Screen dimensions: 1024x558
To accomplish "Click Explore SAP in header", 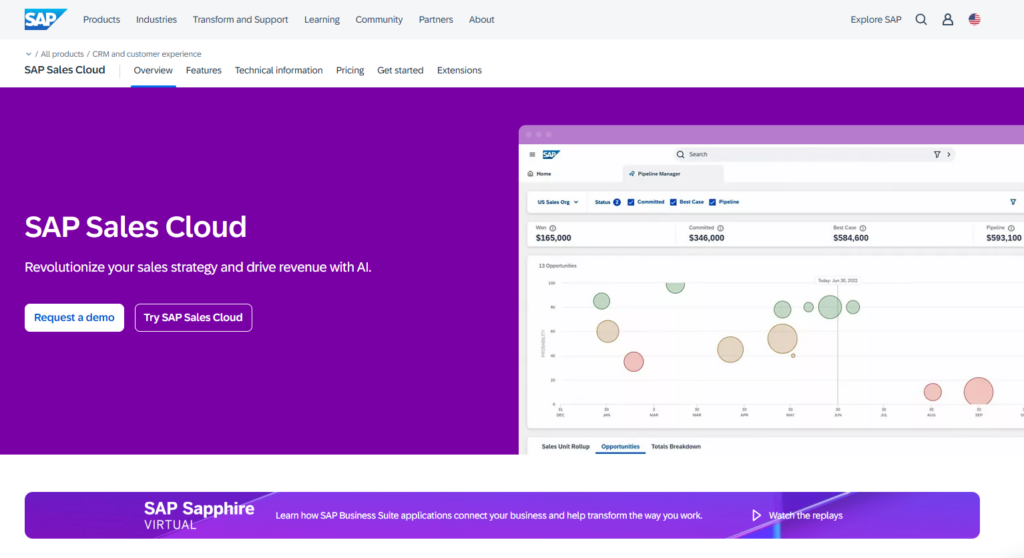I will (x=876, y=20).
